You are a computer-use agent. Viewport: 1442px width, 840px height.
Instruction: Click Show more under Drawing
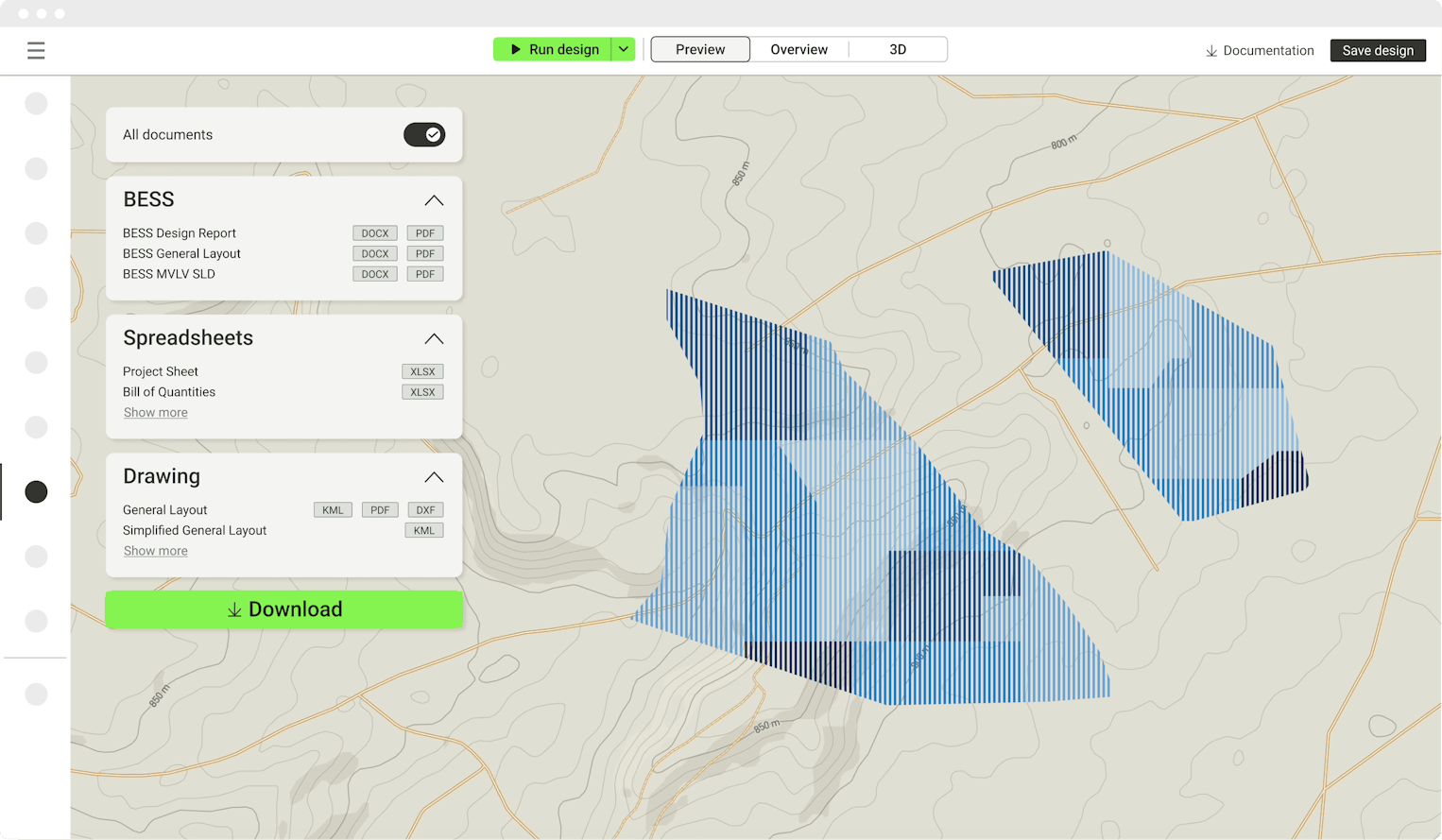click(x=155, y=551)
